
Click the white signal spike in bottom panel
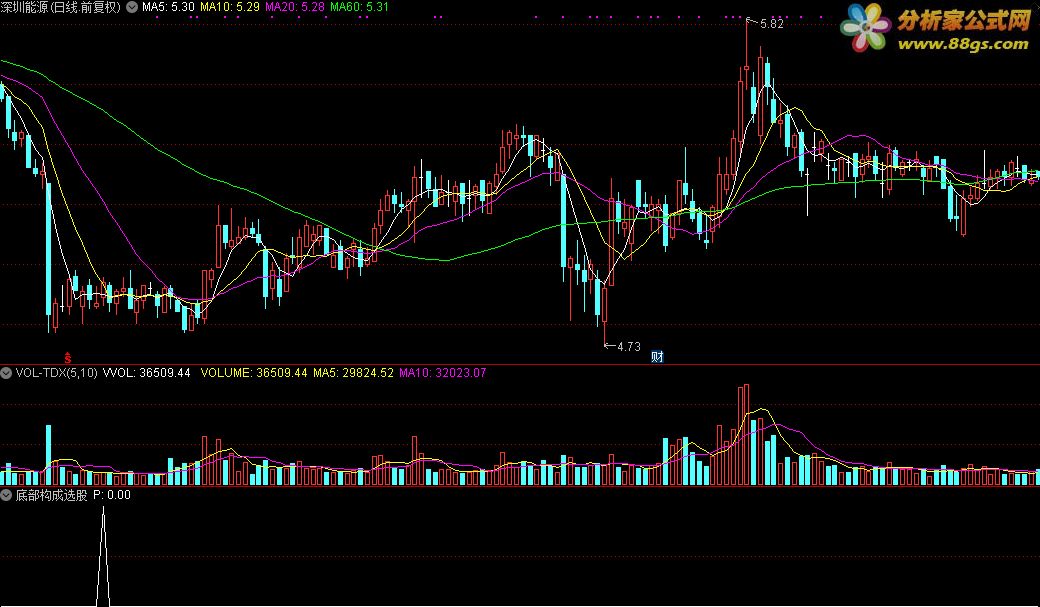103,556
